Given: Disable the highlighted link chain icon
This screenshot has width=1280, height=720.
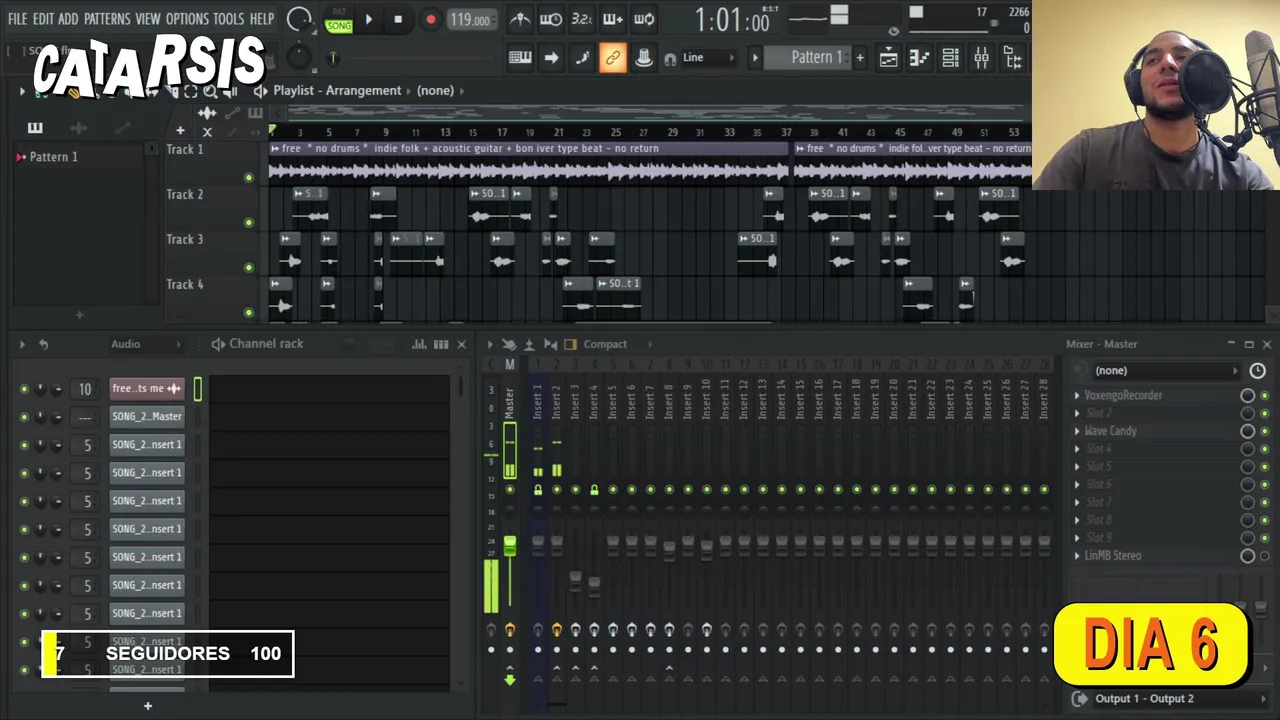Looking at the screenshot, I should pos(613,58).
